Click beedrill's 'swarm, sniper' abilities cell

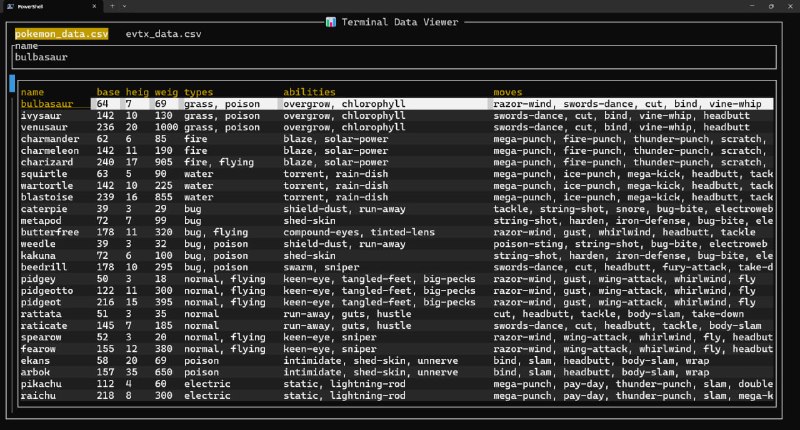[321, 267]
